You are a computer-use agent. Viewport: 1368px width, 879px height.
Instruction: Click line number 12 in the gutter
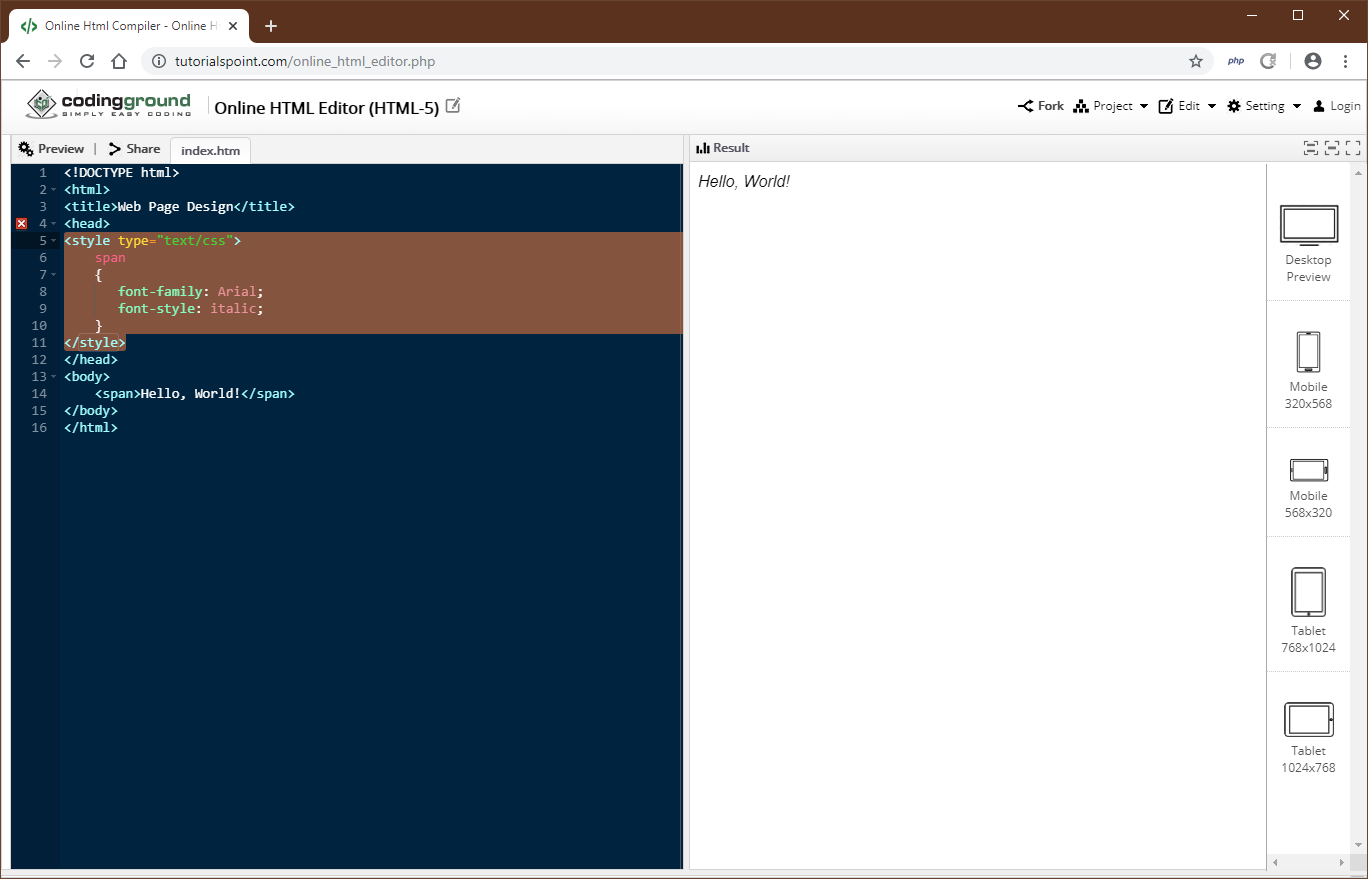tap(39, 360)
